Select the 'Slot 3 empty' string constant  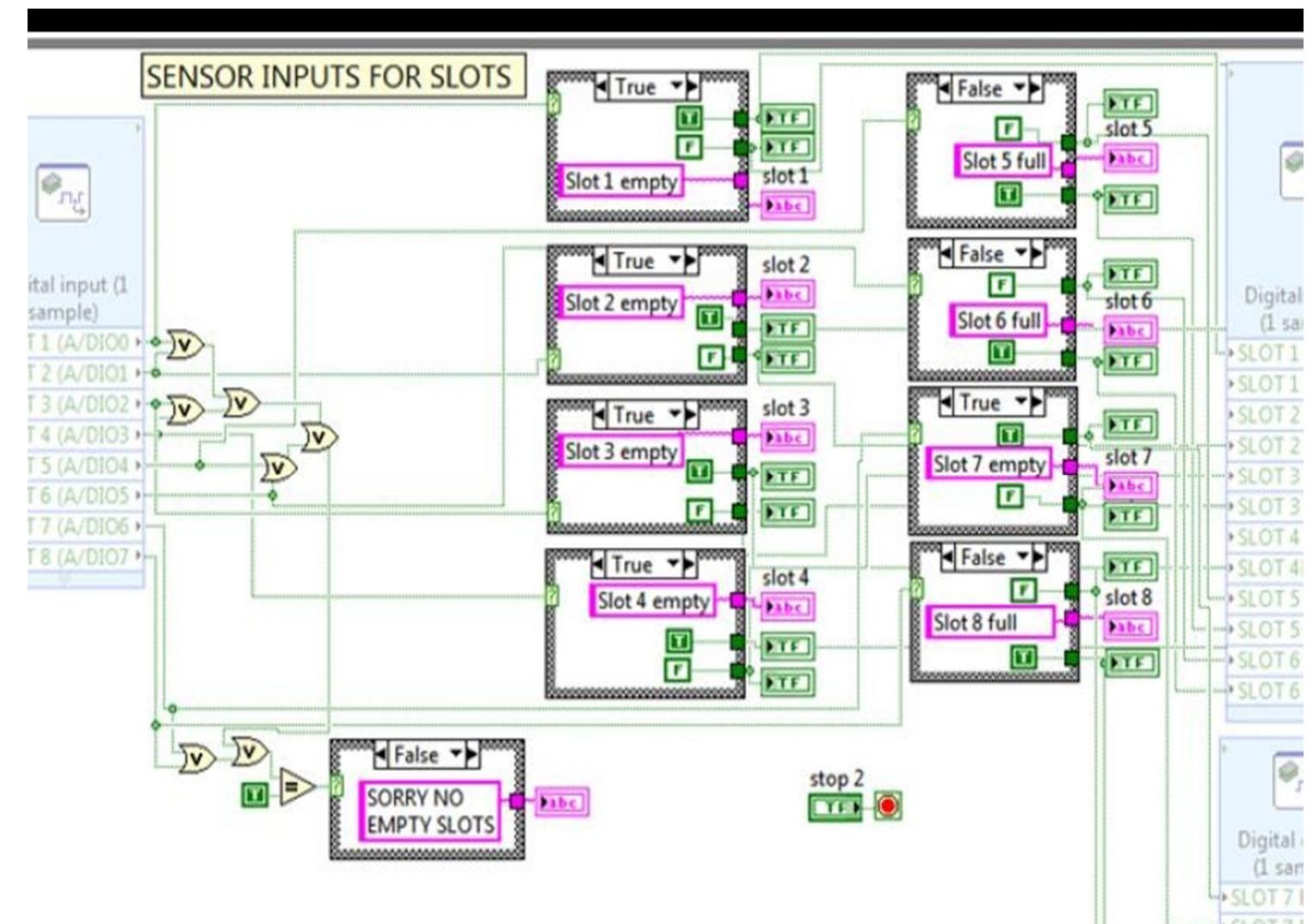tap(621, 451)
